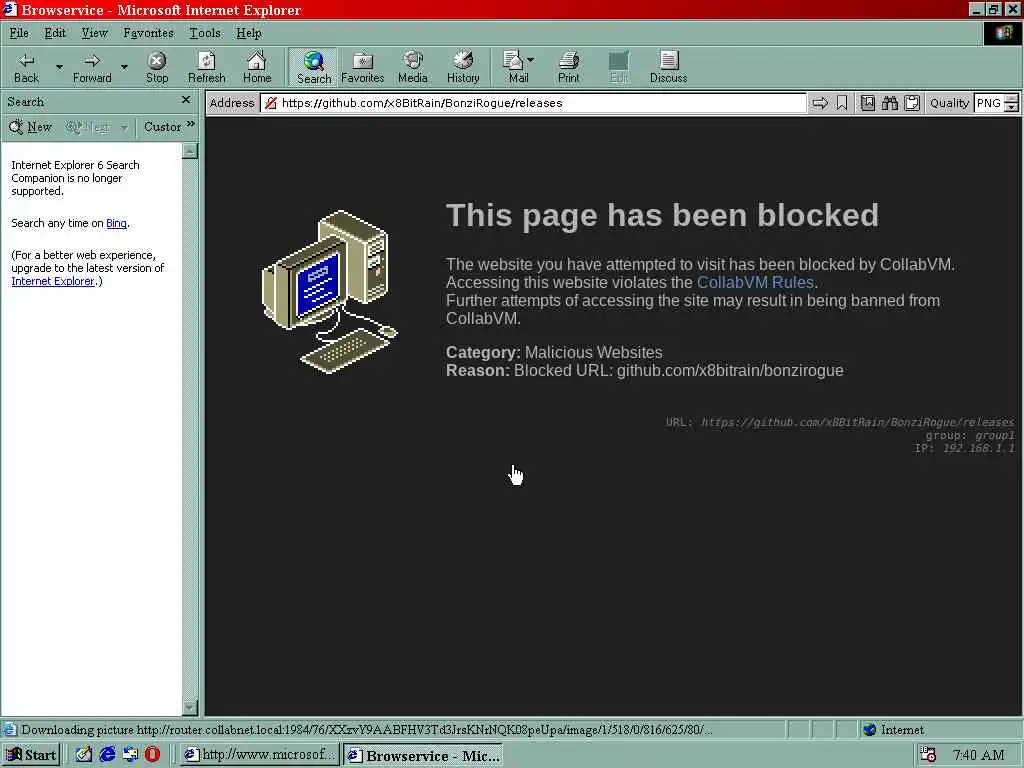
Task: Click the binoculars find icon
Action: coord(889,103)
